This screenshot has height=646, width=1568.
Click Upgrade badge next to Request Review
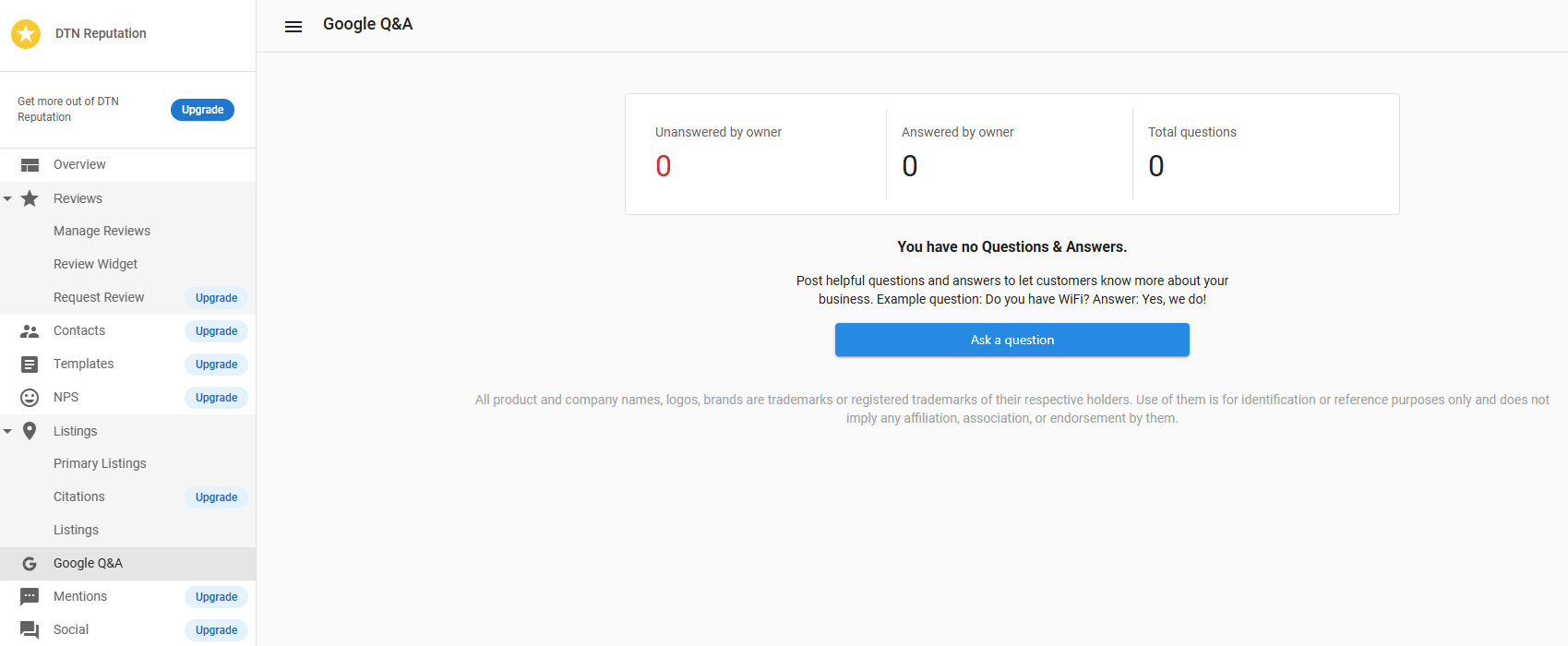coord(217,298)
